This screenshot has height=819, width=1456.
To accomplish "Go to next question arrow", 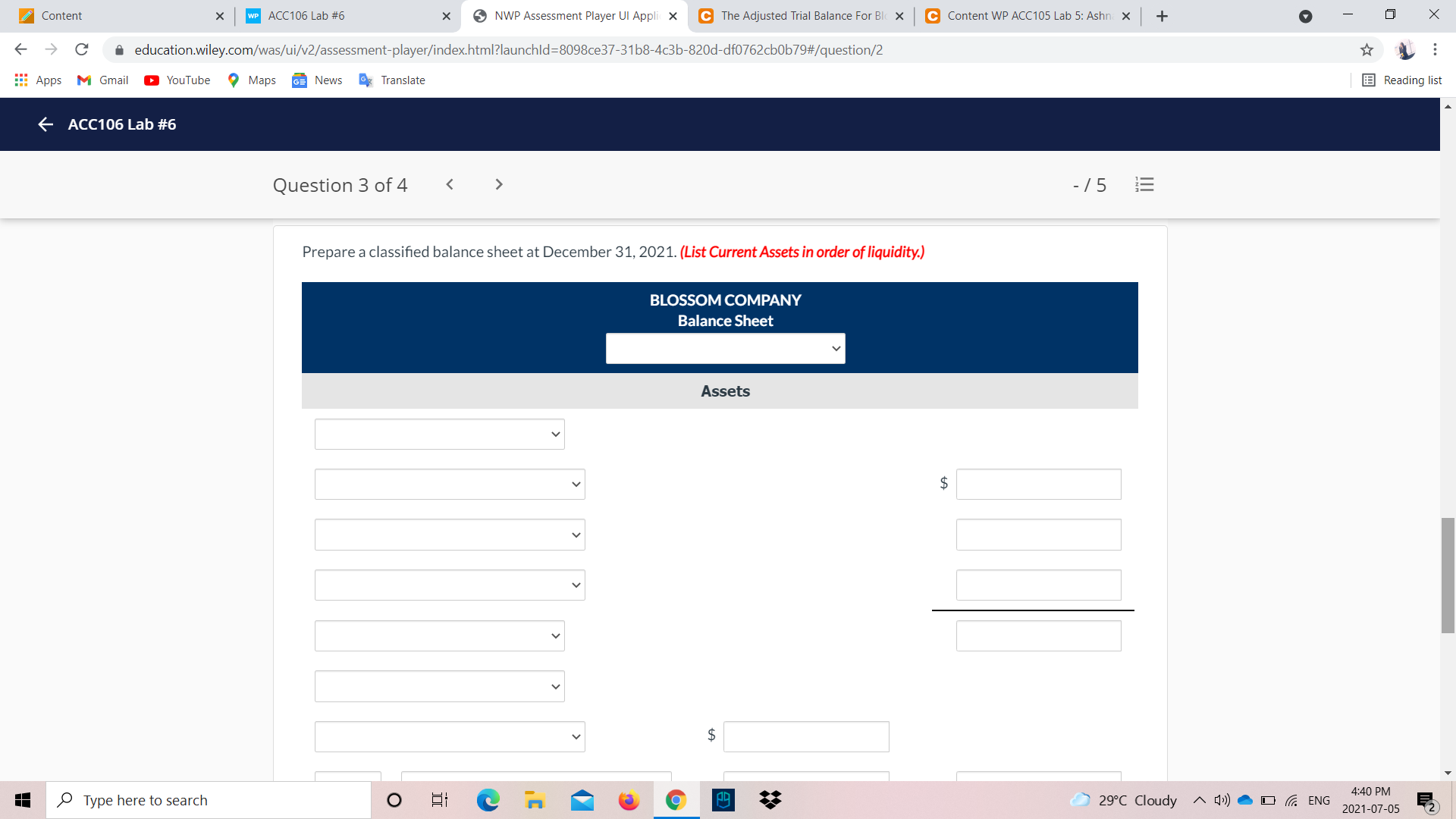I will [x=498, y=184].
